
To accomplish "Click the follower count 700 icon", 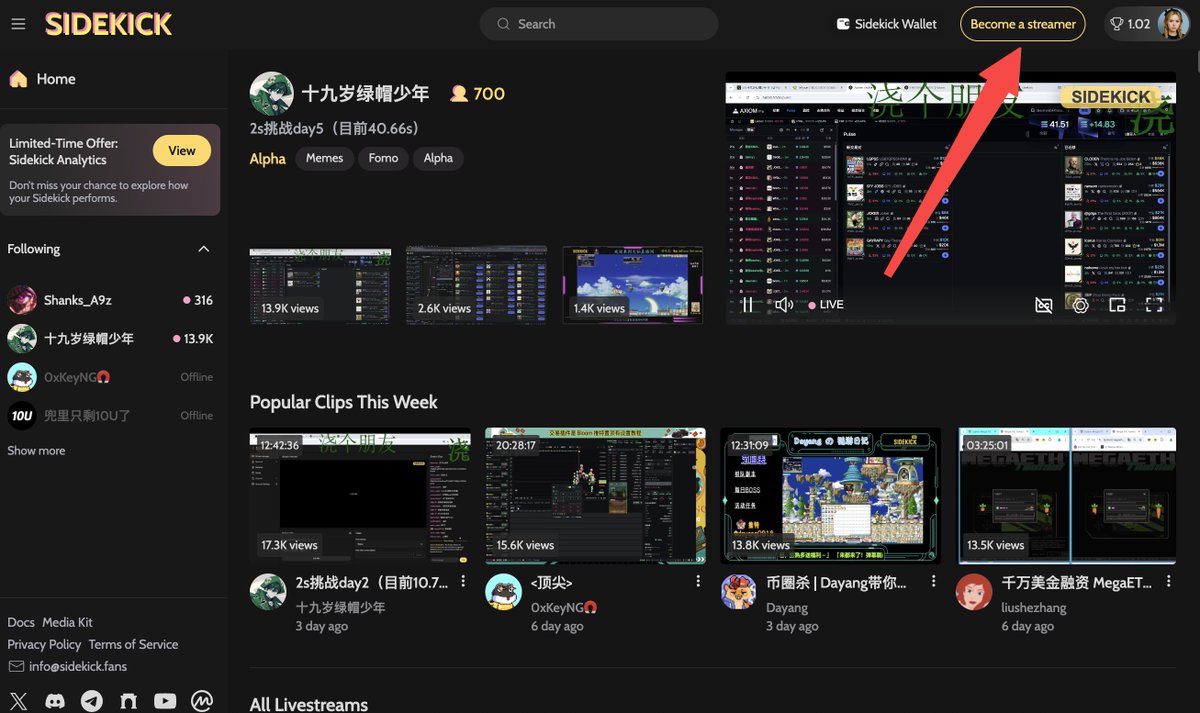I will (x=459, y=93).
